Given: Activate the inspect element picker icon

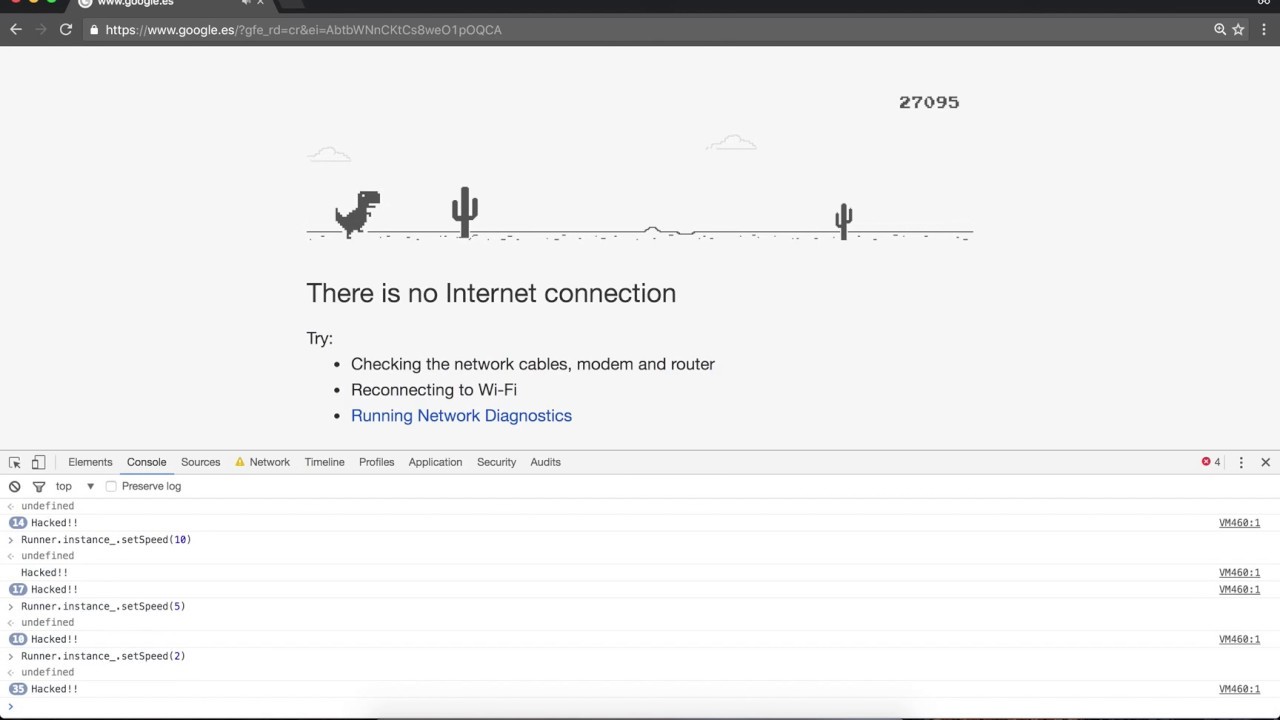Looking at the screenshot, I should coord(15,462).
